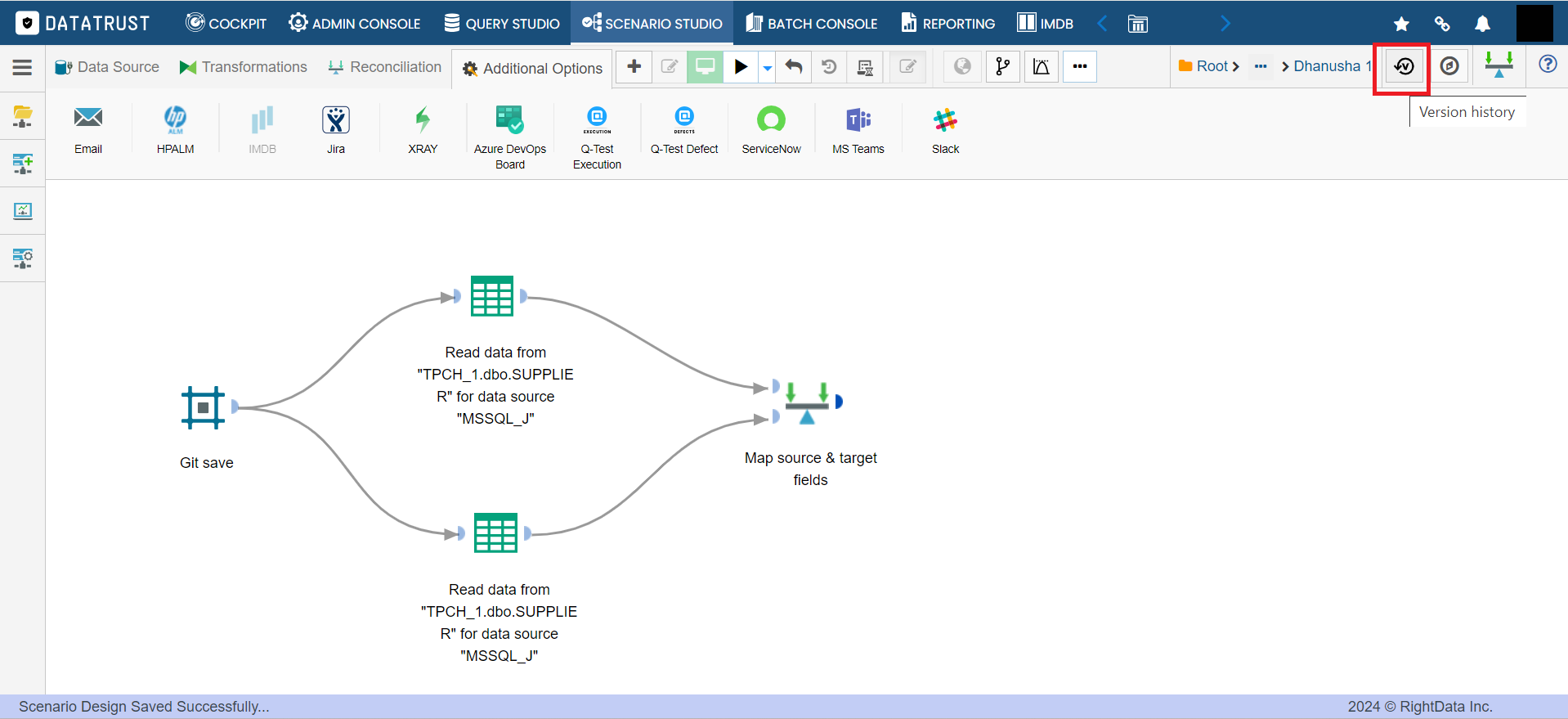Select the Email notification icon
1568x719 pixels.
pyautogui.click(x=88, y=130)
